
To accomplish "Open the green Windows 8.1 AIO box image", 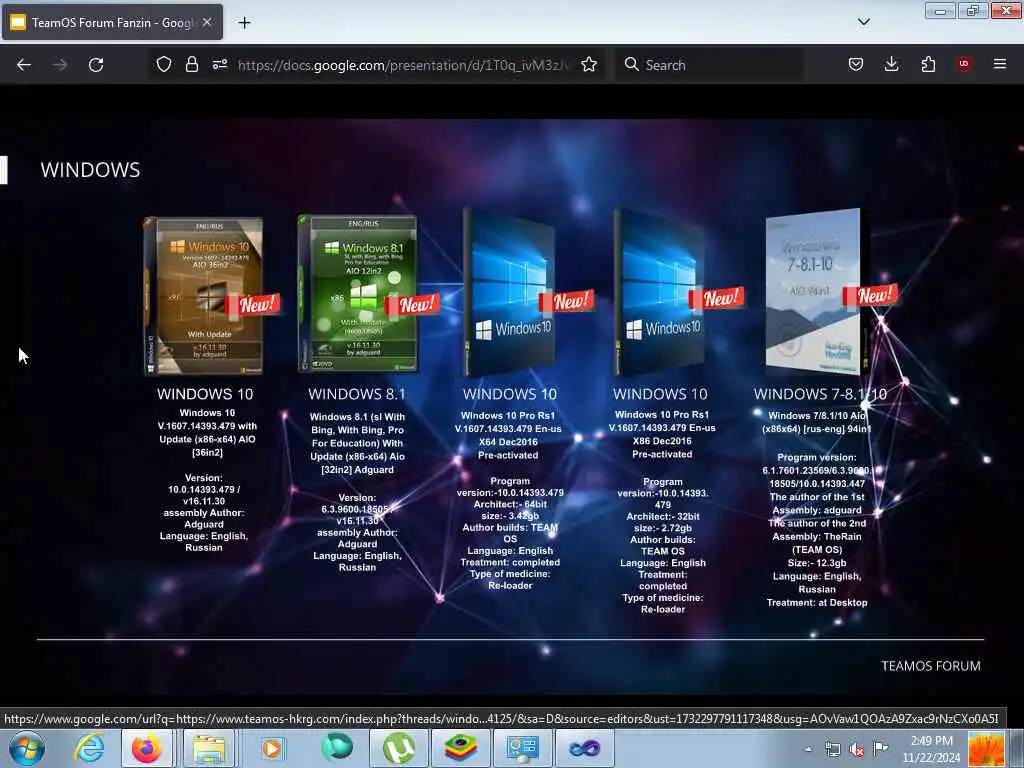I will point(358,294).
